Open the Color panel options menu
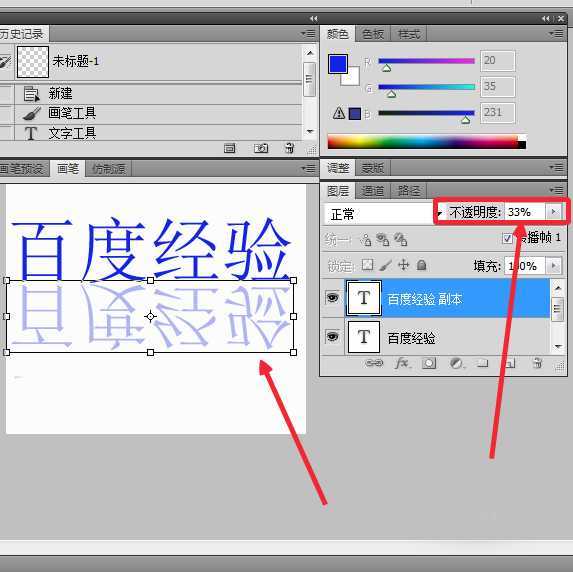Image resolution: width=573 pixels, height=572 pixels. (x=556, y=34)
